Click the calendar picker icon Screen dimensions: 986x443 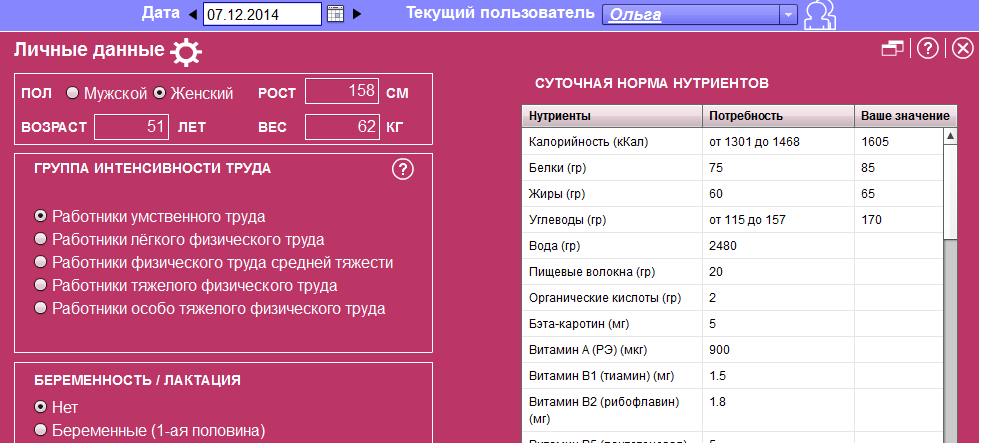(x=336, y=14)
